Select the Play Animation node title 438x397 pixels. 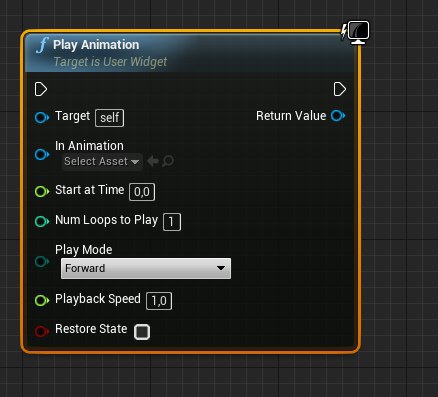coord(96,45)
